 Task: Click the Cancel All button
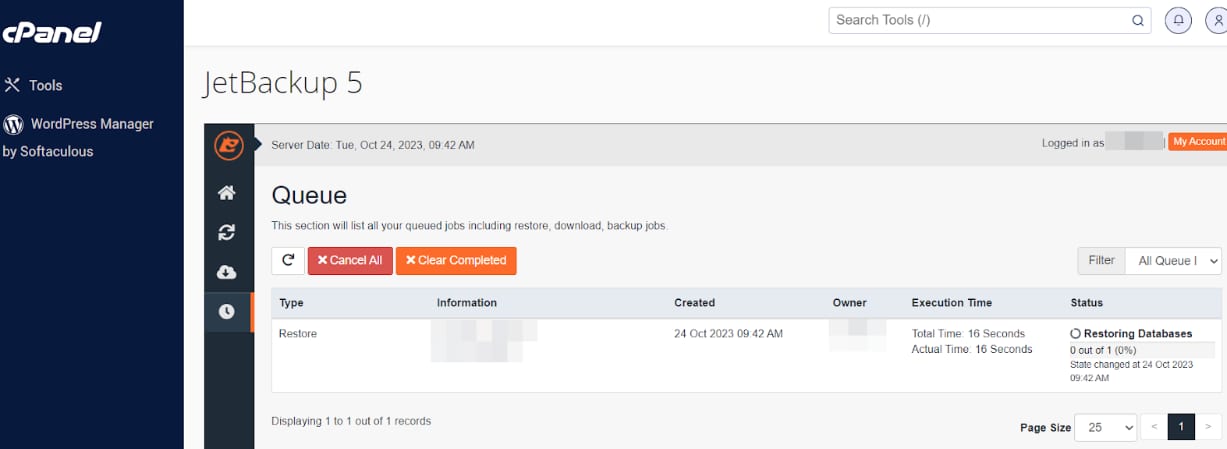tap(350, 260)
